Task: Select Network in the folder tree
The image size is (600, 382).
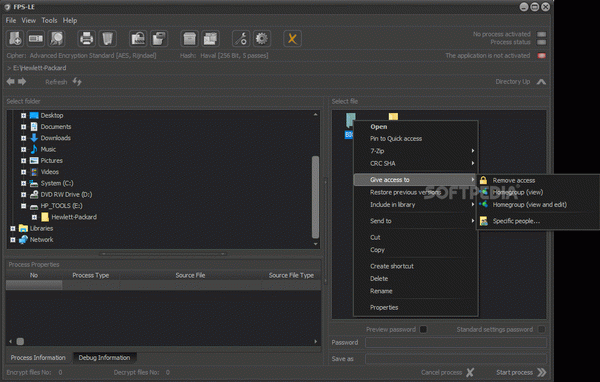Action: pyautogui.click(x=41, y=240)
